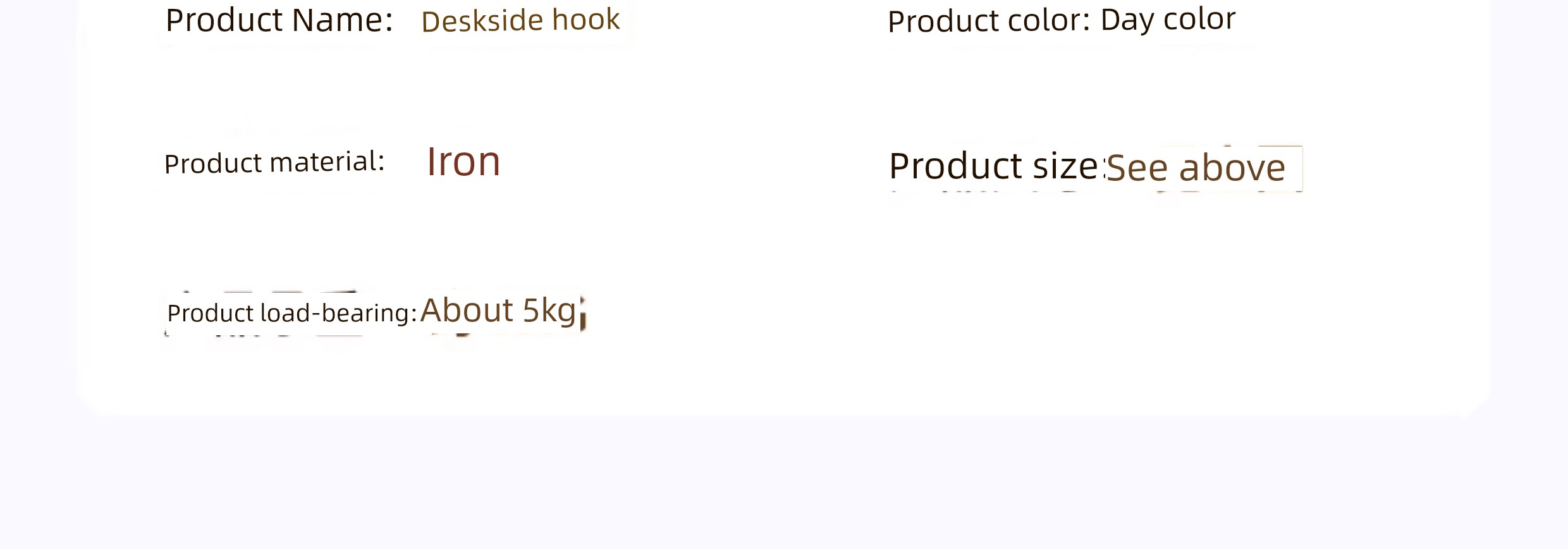Screen dimensions: 1568x549
Task: Click the "Product material:" label
Action: click(x=274, y=163)
